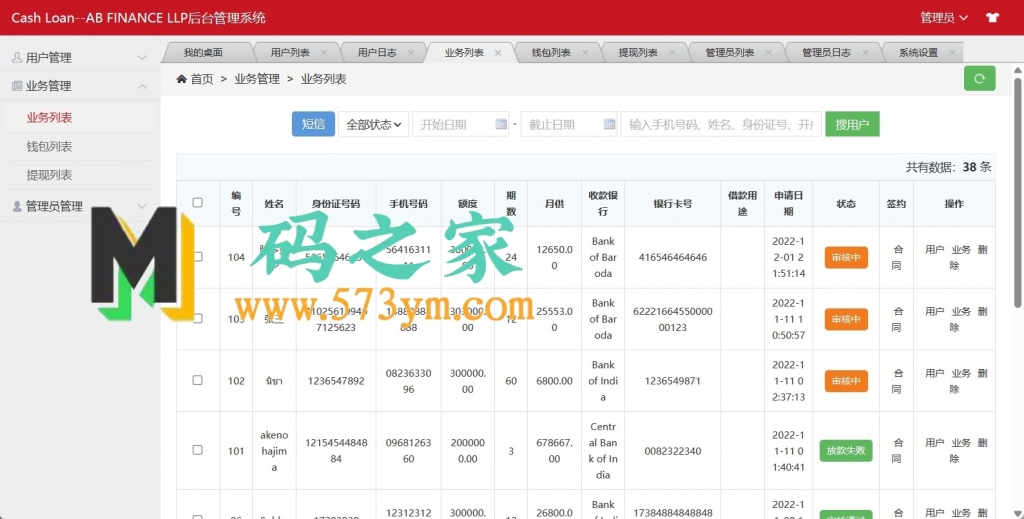Screen dimensions: 1024x519
Task: Click the vertical page scrollbar thumb
Action: tap(1017, 193)
